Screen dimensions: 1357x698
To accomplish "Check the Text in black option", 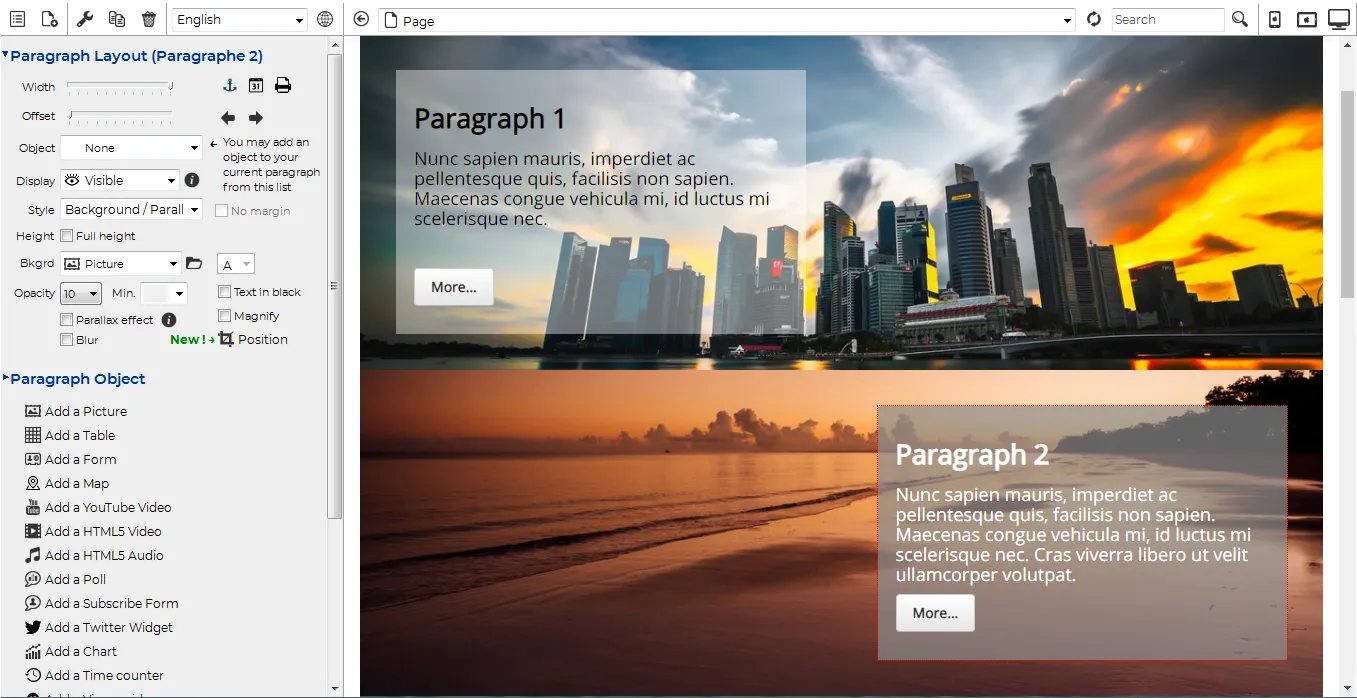I will coord(224,292).
